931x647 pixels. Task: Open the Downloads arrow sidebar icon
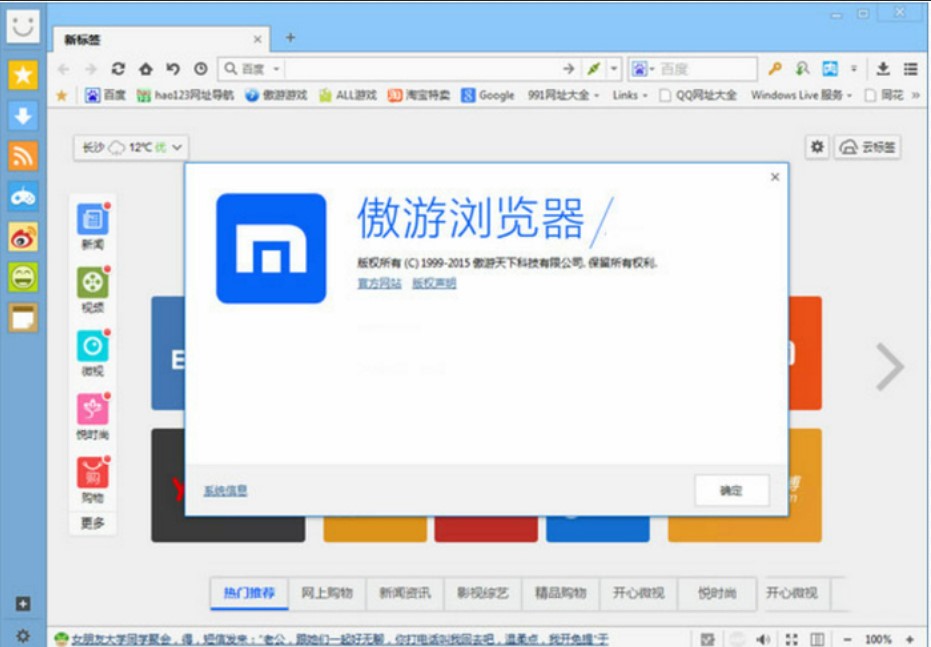coord(23,115)
